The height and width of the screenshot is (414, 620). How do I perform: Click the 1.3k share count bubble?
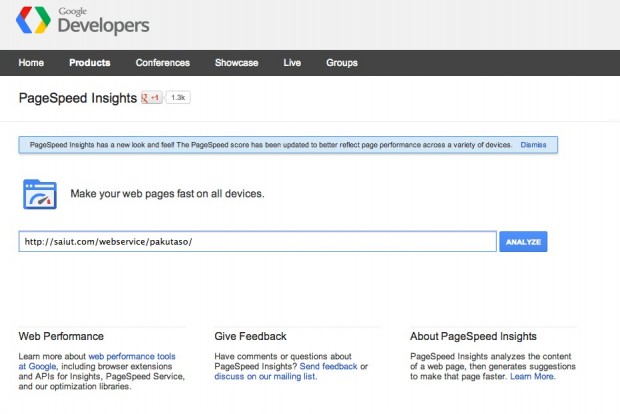(x=178, y=98)
